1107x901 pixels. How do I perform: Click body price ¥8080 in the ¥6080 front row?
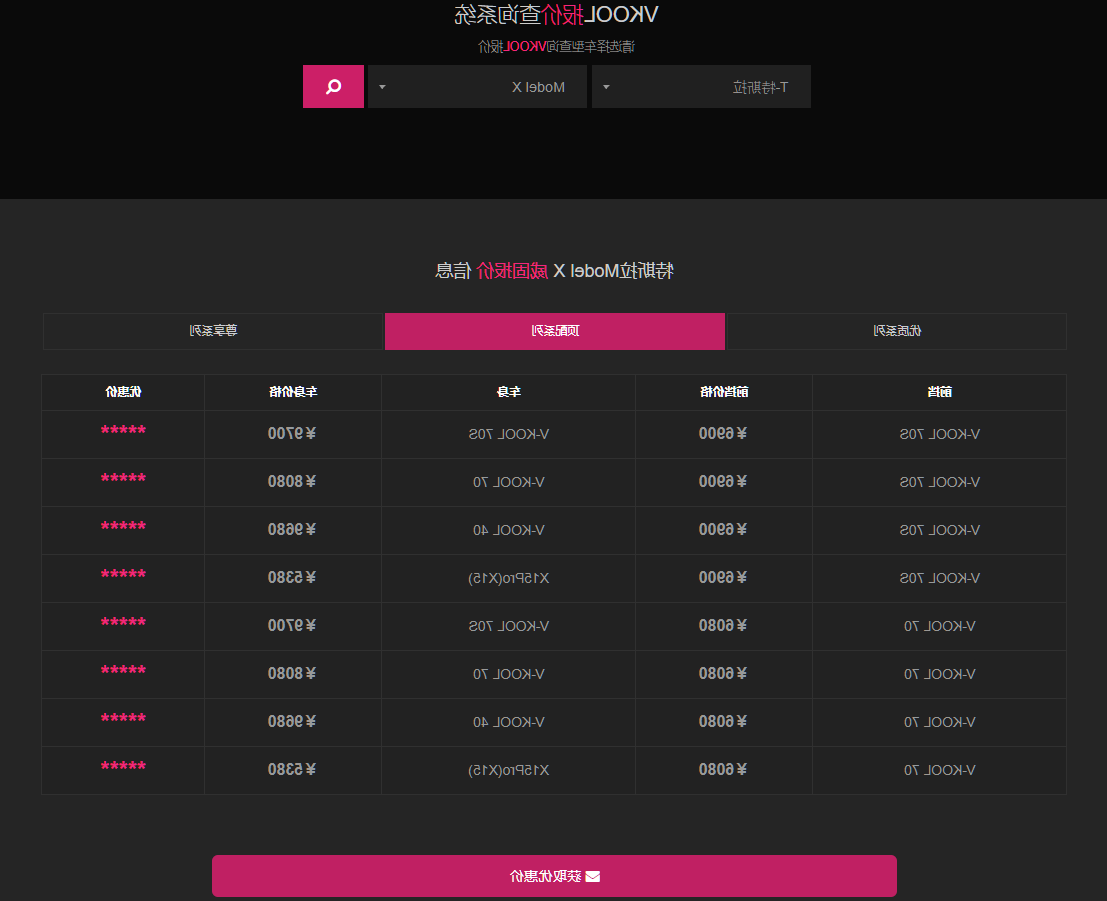[x=292, y=674]
